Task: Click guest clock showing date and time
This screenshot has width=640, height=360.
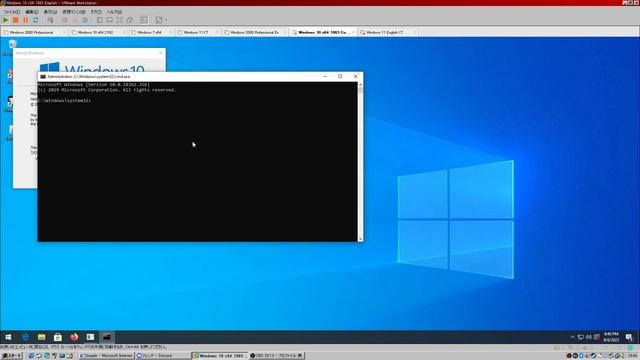Action: click(x=611, y=337)
